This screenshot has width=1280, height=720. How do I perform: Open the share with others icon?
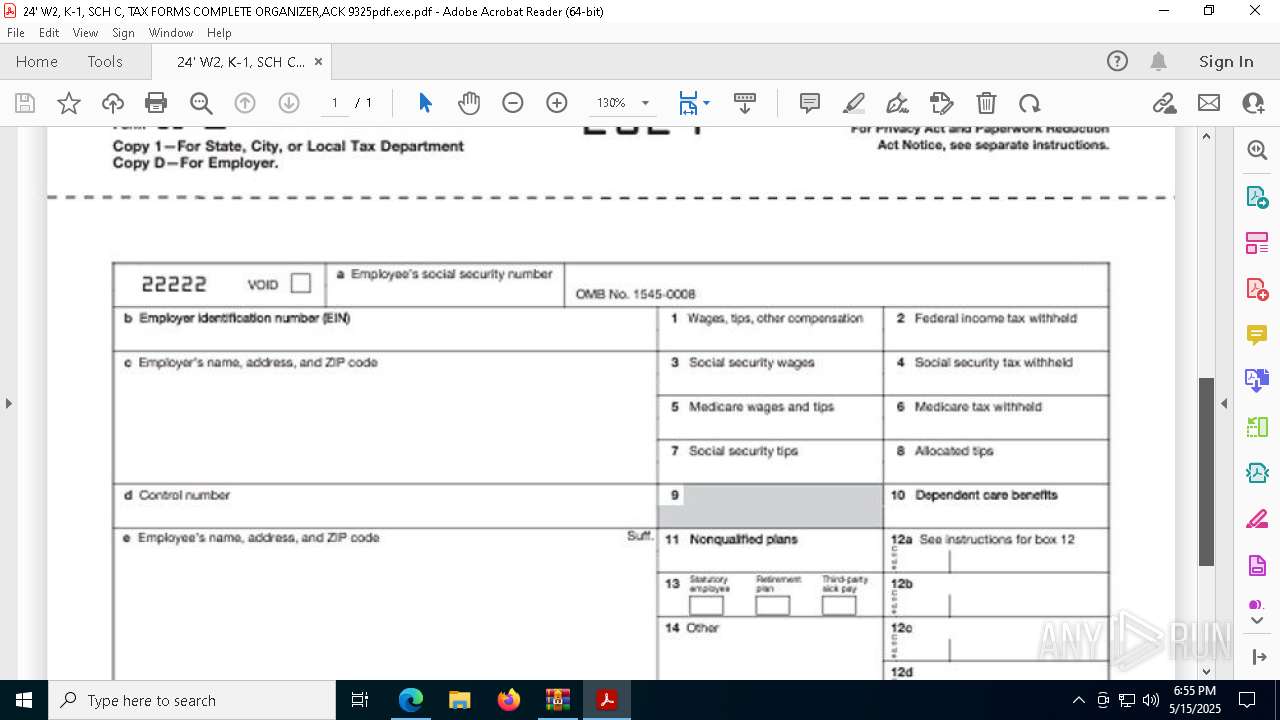pyautogui.click(x=1253, y=103)
